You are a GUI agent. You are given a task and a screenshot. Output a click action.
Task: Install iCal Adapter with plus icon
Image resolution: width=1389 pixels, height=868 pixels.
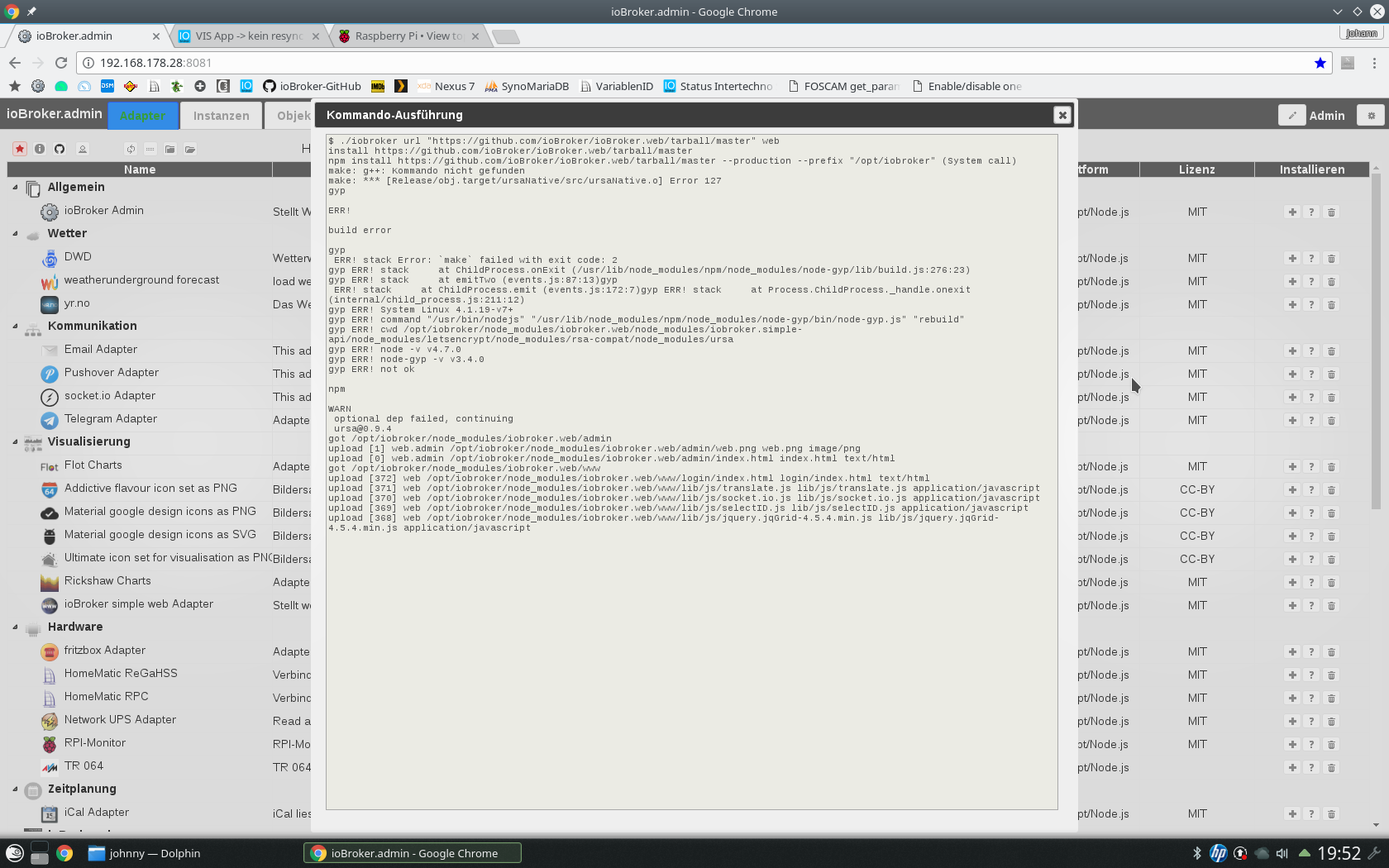[1292, 814]
